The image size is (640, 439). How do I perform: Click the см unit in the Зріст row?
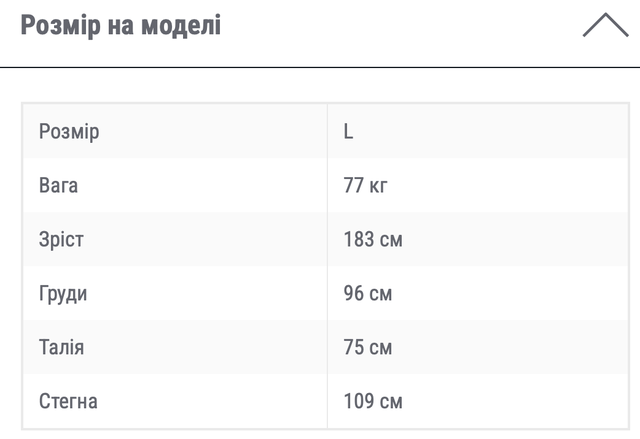tap(391, 240)
